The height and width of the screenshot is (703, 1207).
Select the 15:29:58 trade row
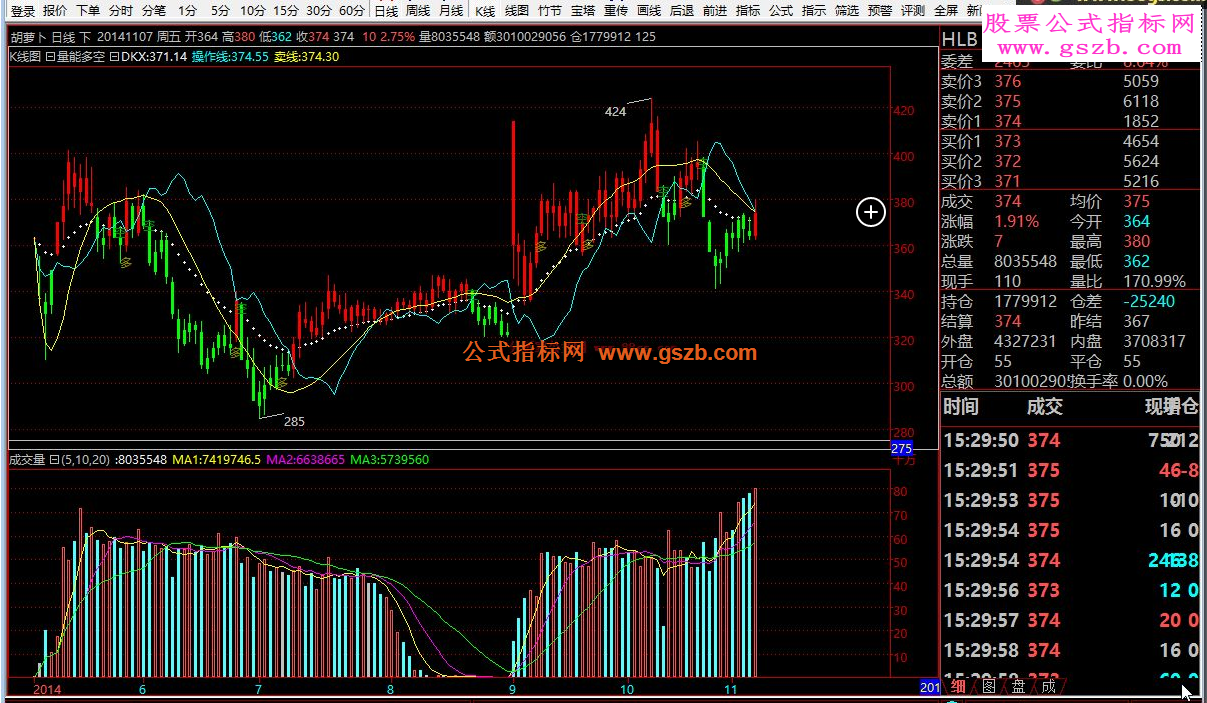(1069, 650)
